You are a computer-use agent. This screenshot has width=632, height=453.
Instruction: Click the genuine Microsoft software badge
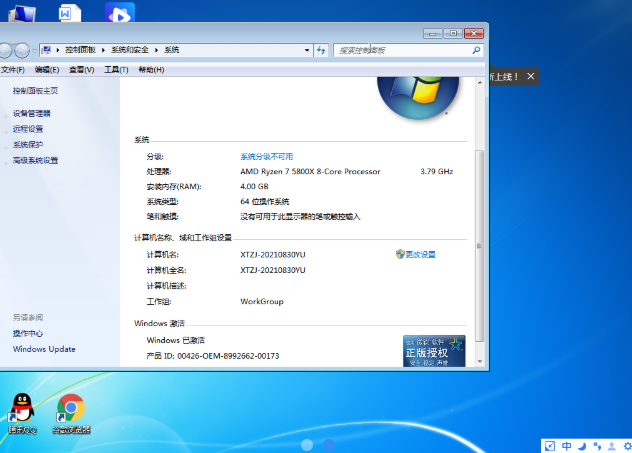tap(434, 352)
